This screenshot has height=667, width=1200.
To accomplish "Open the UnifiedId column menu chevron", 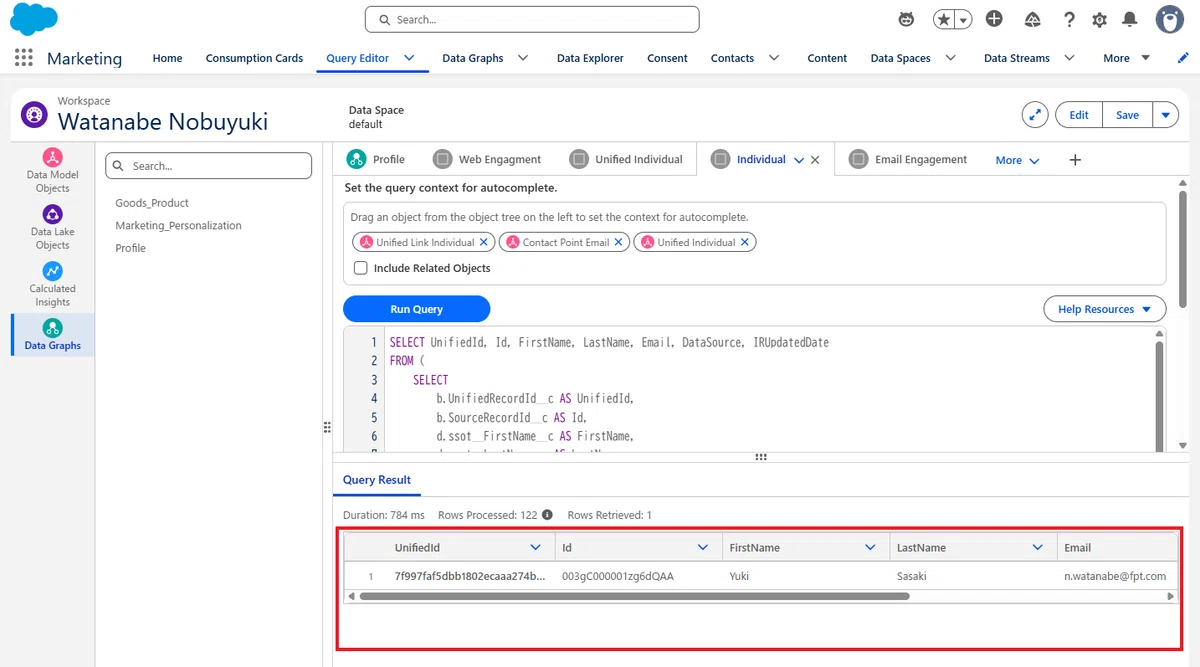I will tap(535, 548).
